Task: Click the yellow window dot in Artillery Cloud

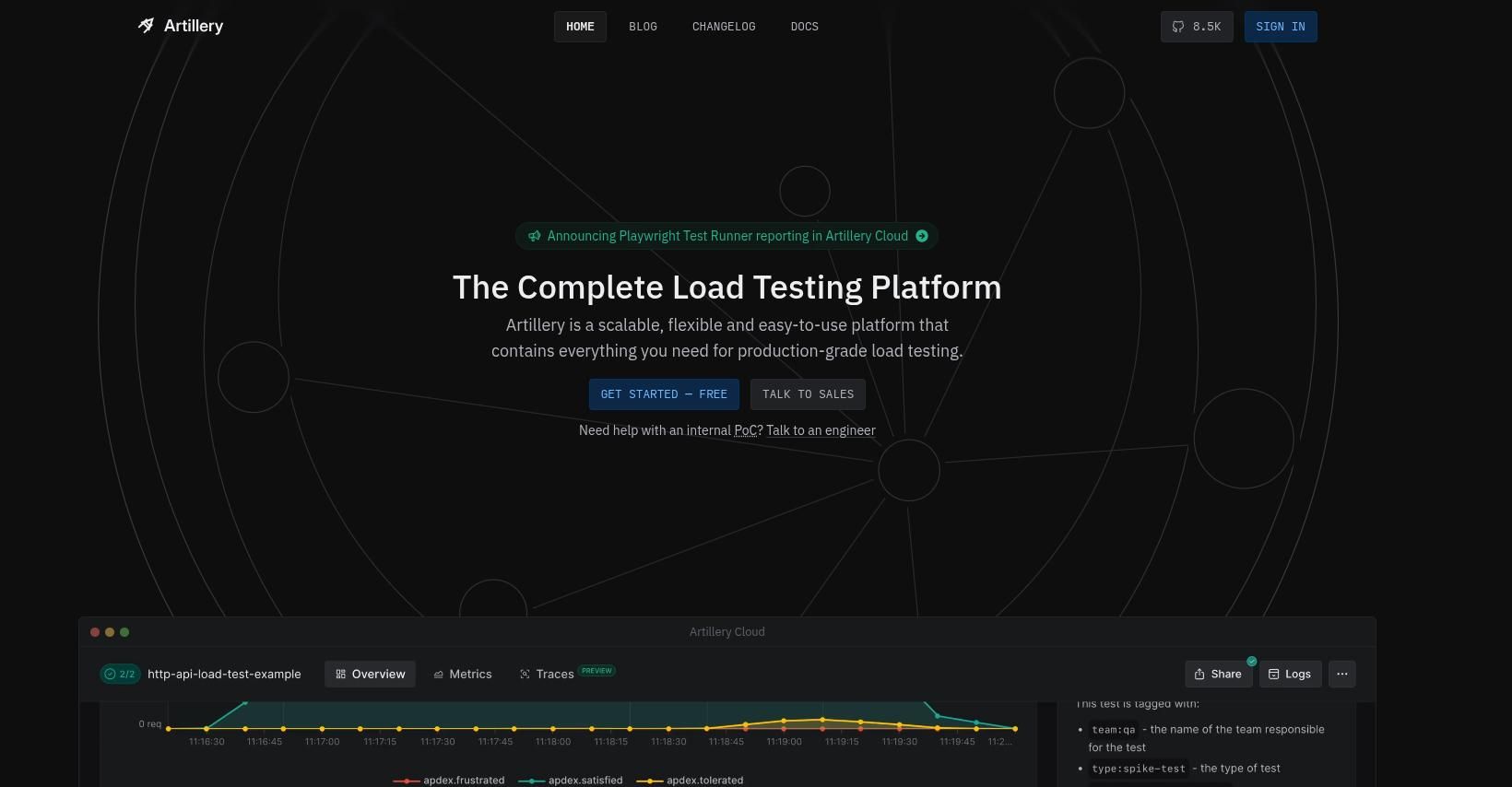Action: [x=110, y=632]
